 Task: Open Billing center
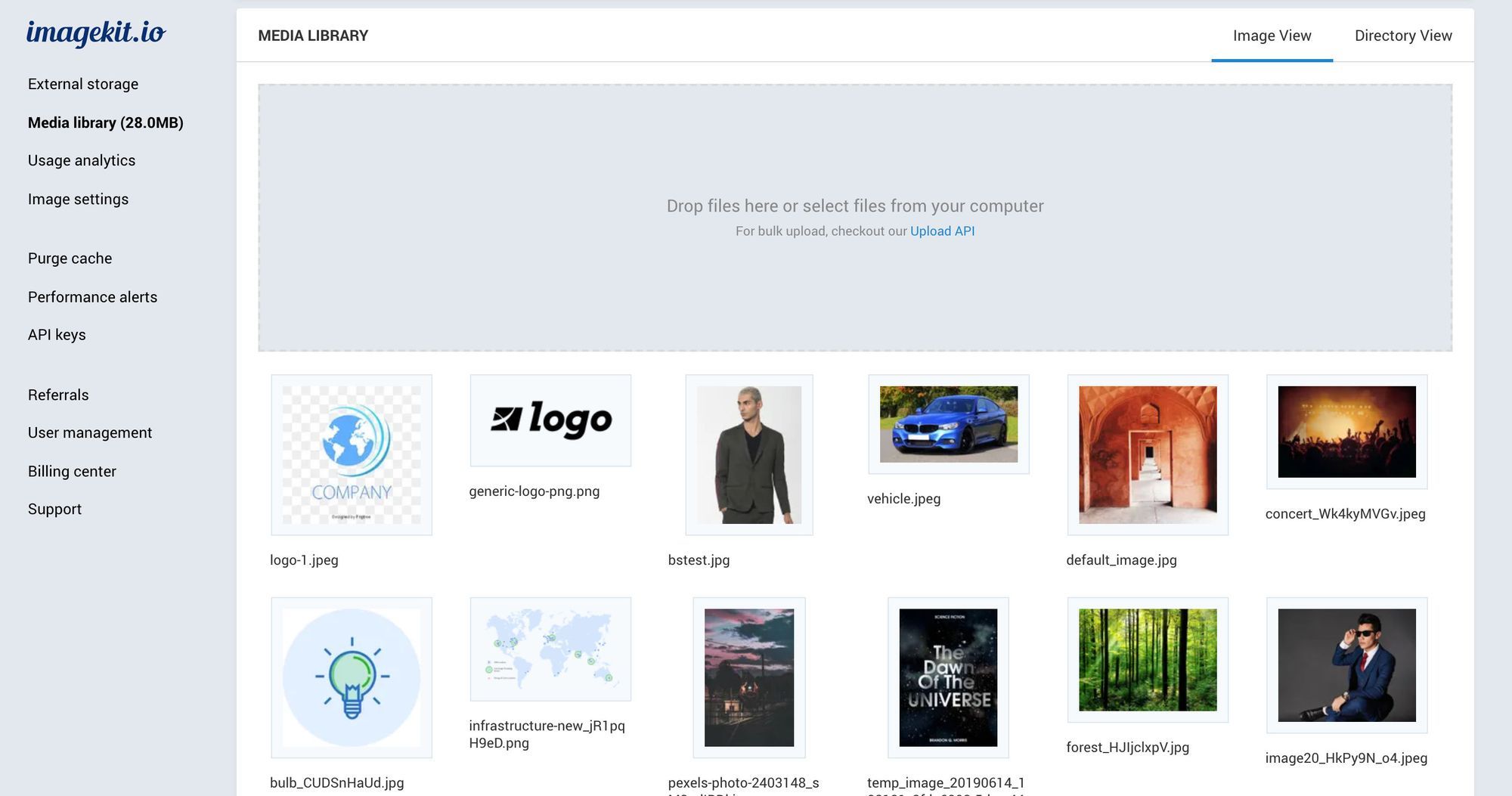click(72, 471)
